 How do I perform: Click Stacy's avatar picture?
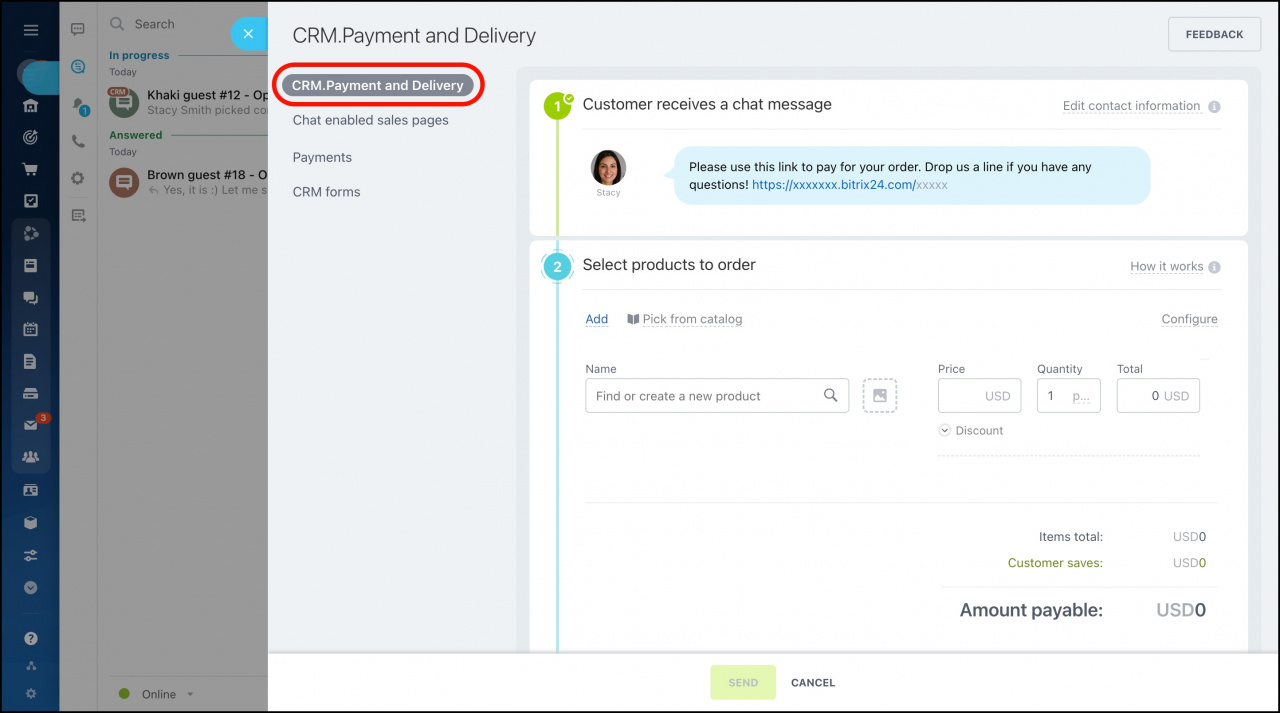pyautogui.click(x=608, y=167)
